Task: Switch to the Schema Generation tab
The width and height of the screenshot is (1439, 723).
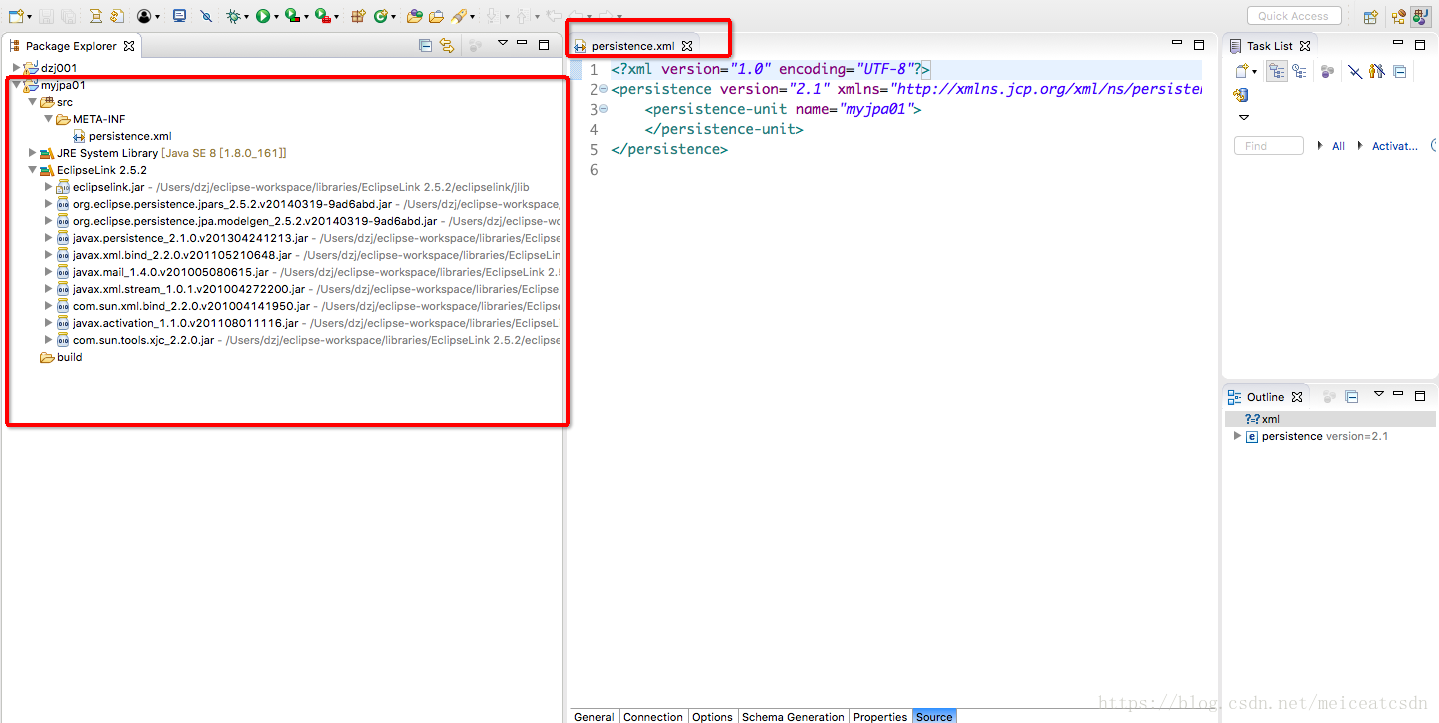Action: pyautogui.click(x=793, y=716)
